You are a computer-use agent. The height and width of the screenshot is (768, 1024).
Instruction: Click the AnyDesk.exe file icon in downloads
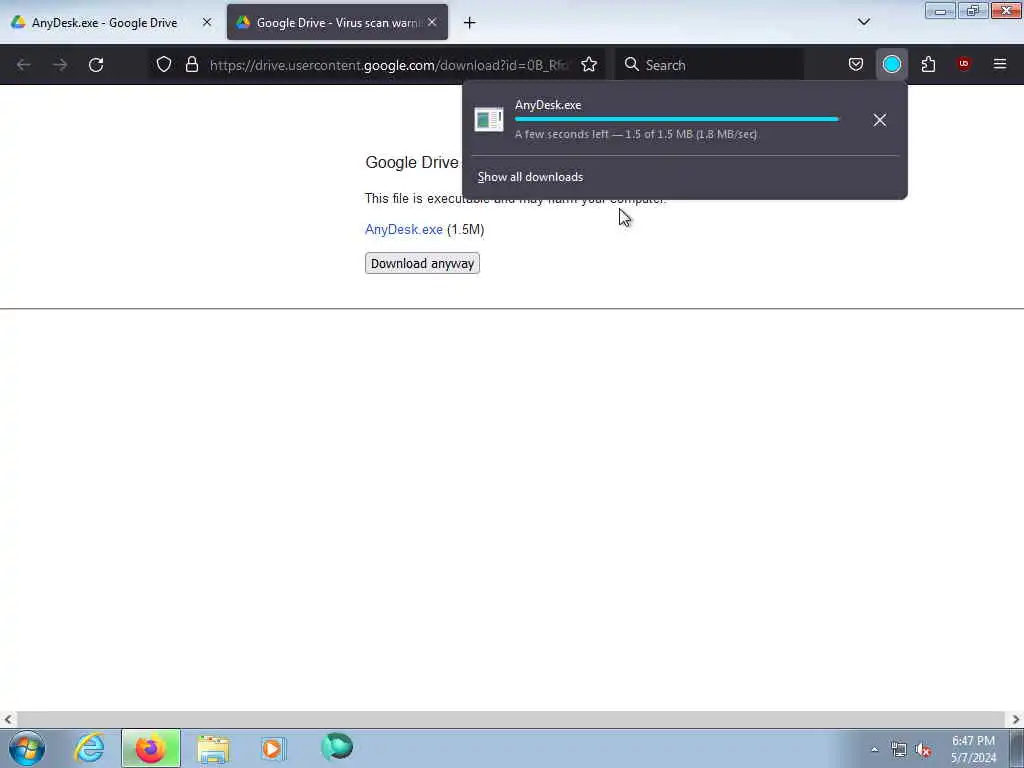click(x=488, y=120)
